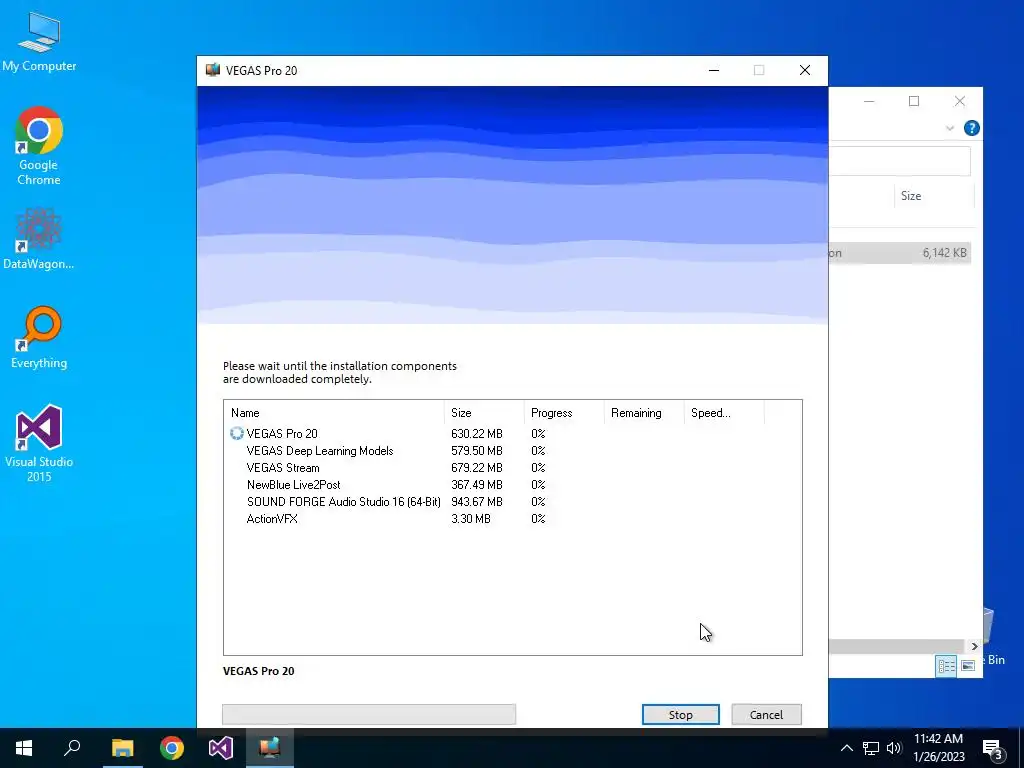
Task: Click the Remaining column header
Action: pyautogui.click(x=643, y=413)
